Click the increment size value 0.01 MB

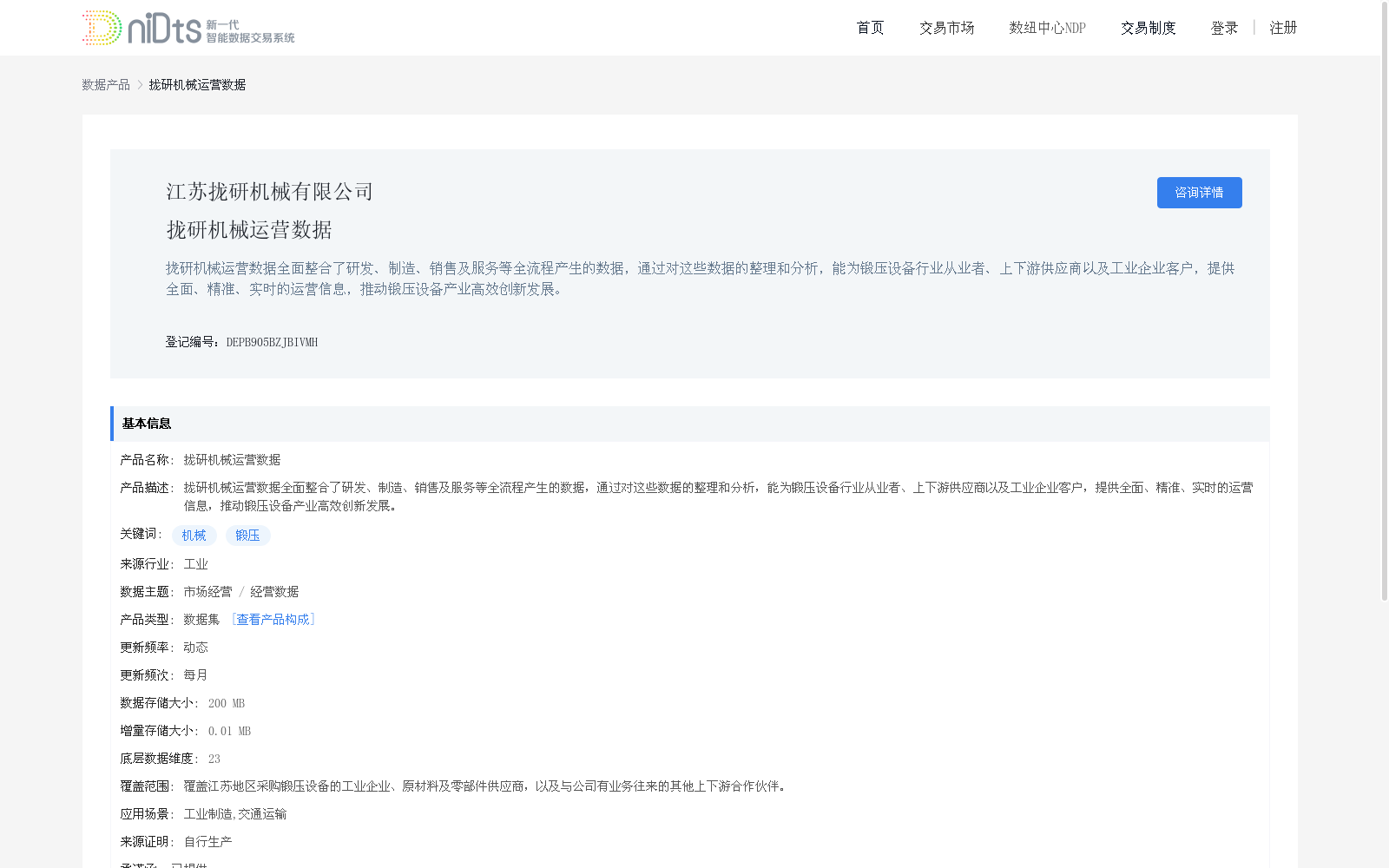tap(229, 731)
